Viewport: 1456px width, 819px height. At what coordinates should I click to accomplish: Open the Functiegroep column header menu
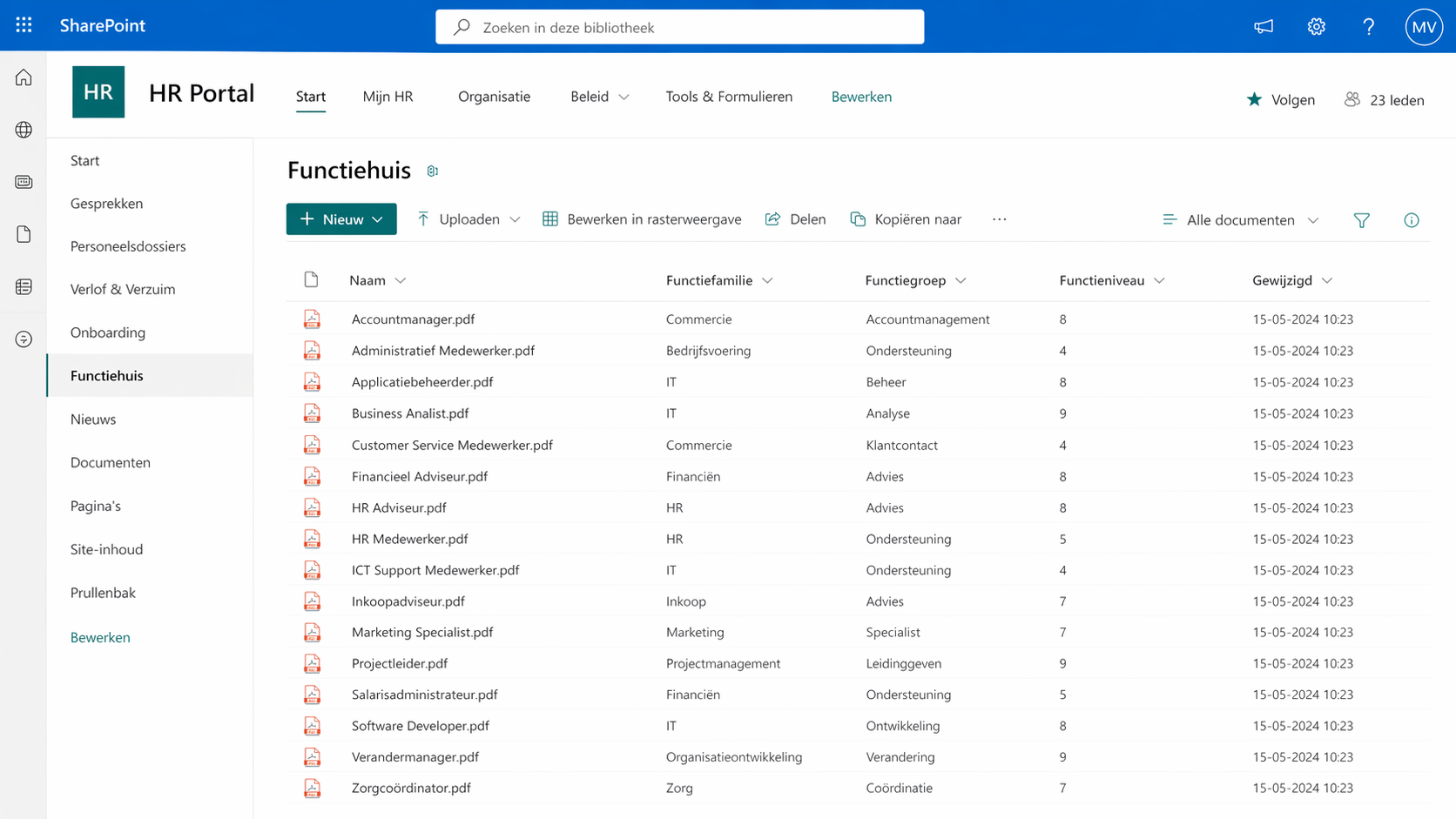(915, 280)
